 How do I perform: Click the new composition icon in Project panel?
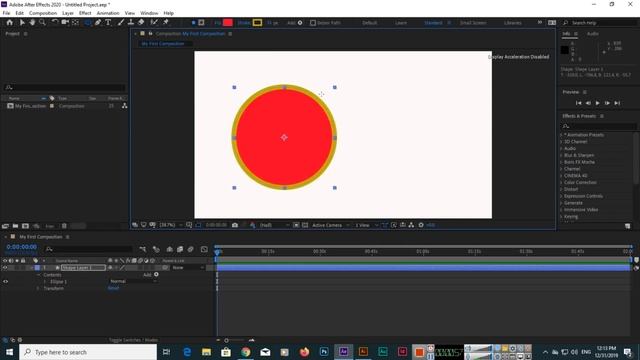click(25, 226)
